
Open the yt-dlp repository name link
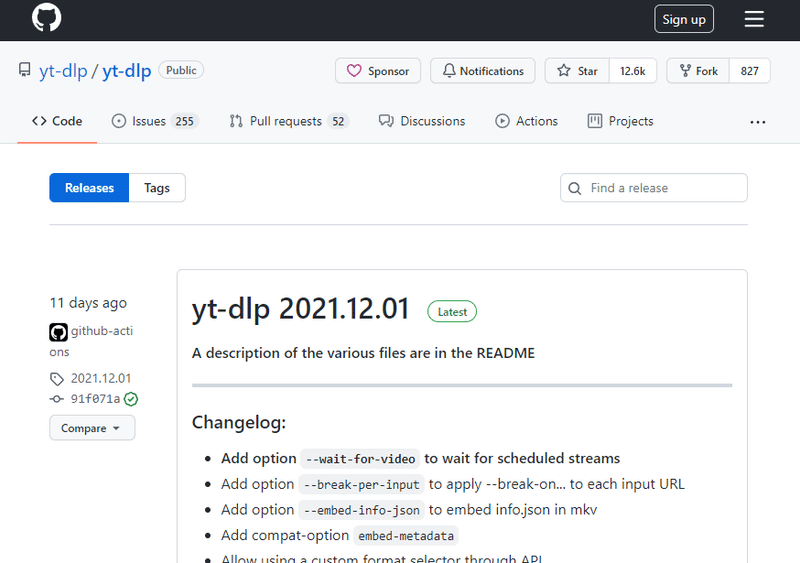pos(127,71)
